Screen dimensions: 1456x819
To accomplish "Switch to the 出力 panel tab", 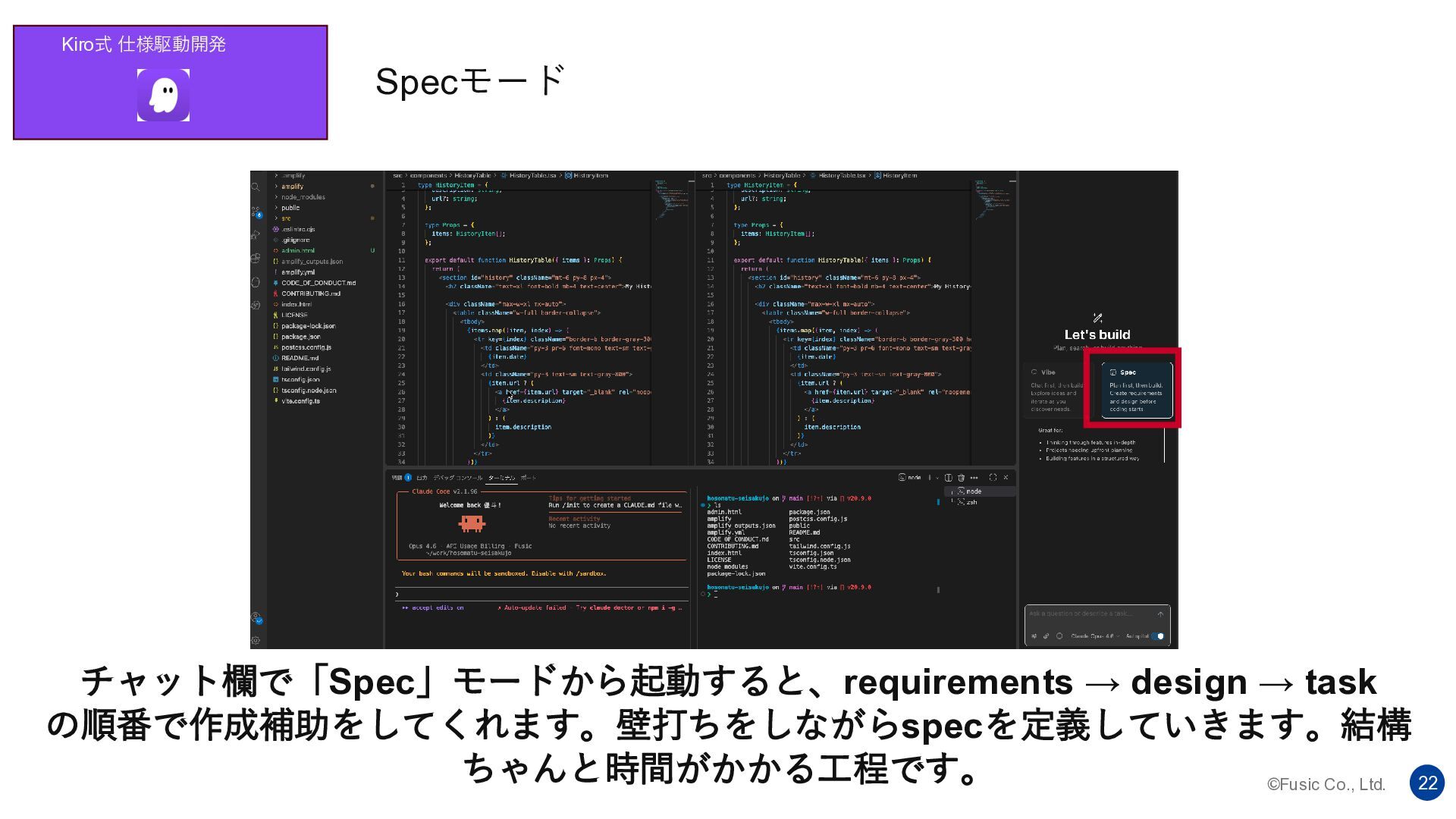I will (x=422, y=478).
